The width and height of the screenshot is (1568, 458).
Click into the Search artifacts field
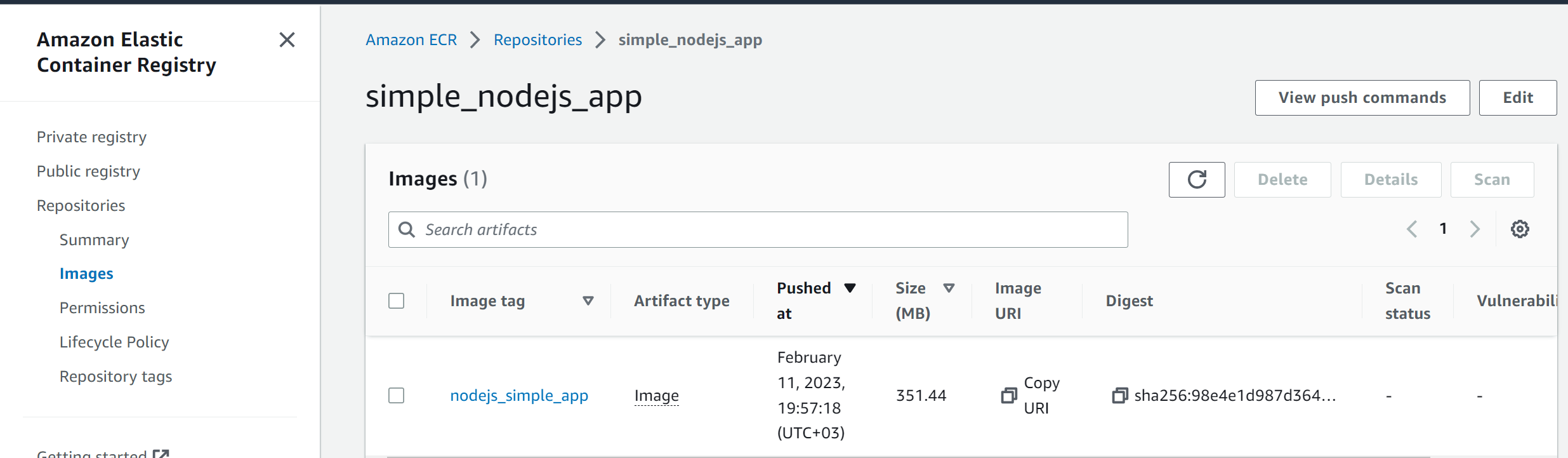pyautogui.click(x=761, y=229)
